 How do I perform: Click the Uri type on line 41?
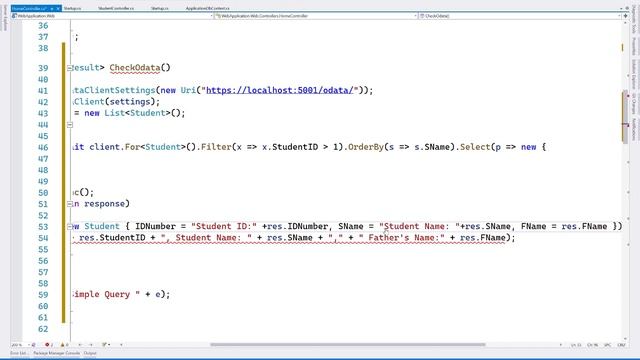[188, 90]
